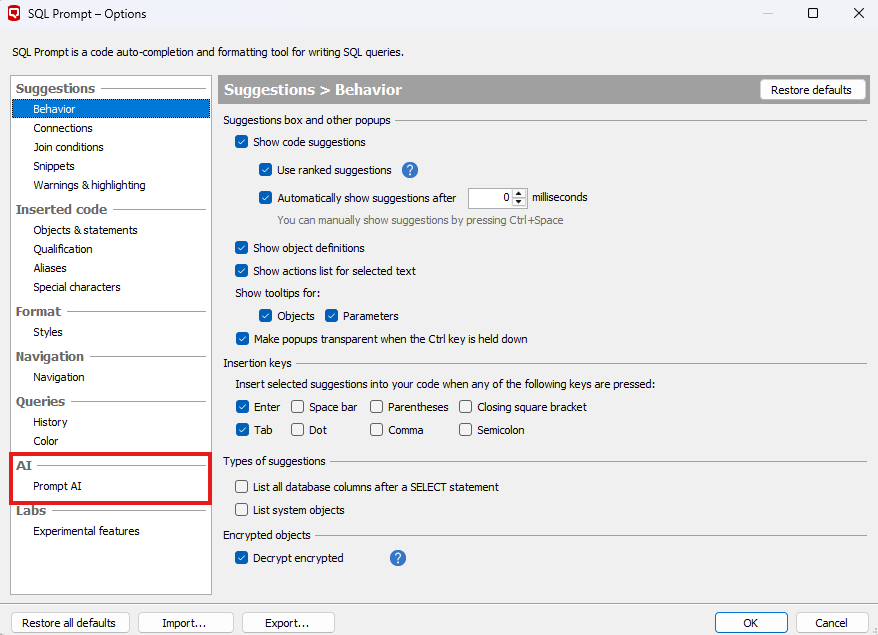Click the milliseconds delay input field
878x635 pixels.
[x=491, y=198]
